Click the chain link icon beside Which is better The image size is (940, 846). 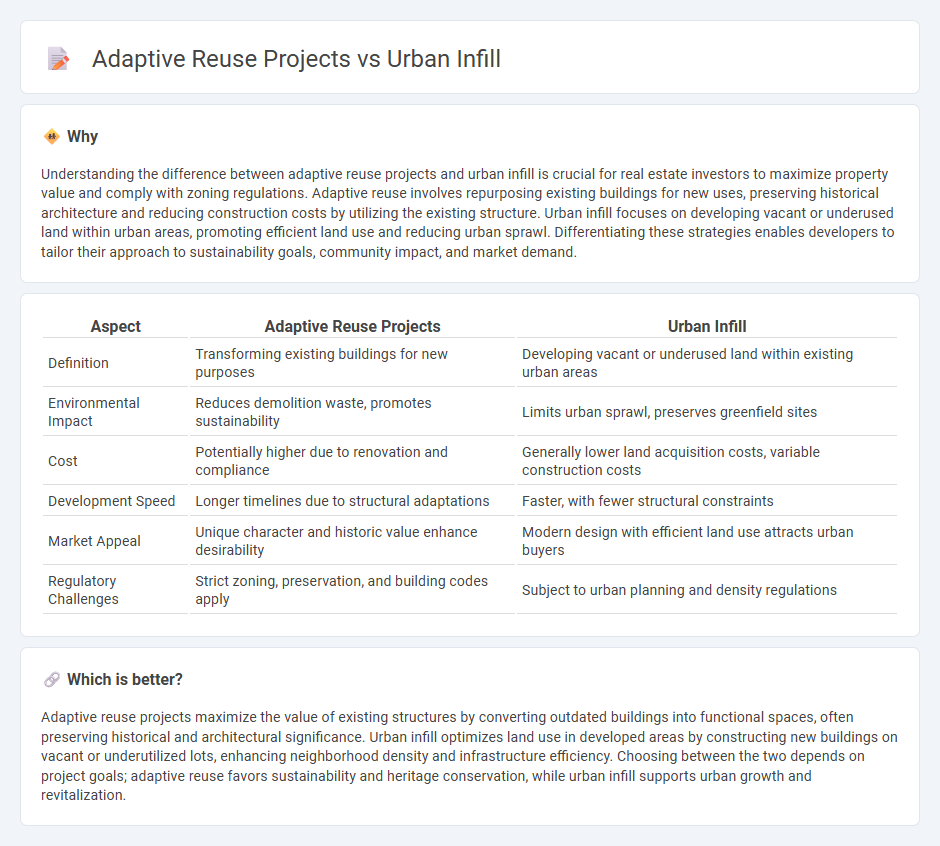[x=52, y=679]
